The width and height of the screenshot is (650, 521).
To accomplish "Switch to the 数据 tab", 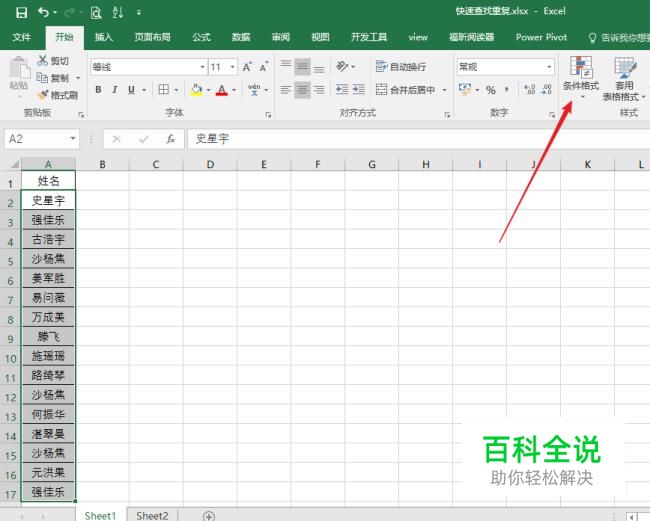I will [241, 37].
